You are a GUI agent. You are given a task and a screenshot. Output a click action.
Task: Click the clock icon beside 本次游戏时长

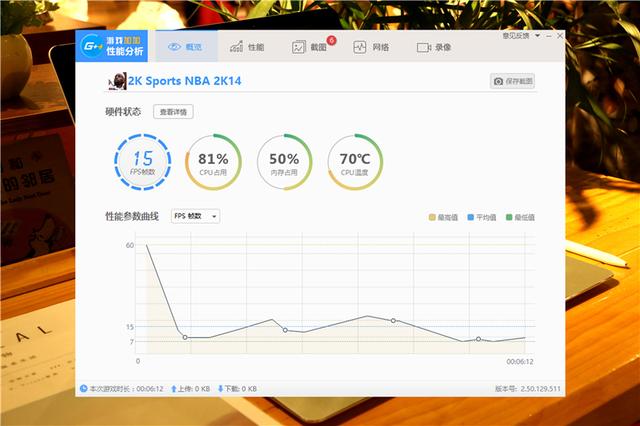coord(84,388)
